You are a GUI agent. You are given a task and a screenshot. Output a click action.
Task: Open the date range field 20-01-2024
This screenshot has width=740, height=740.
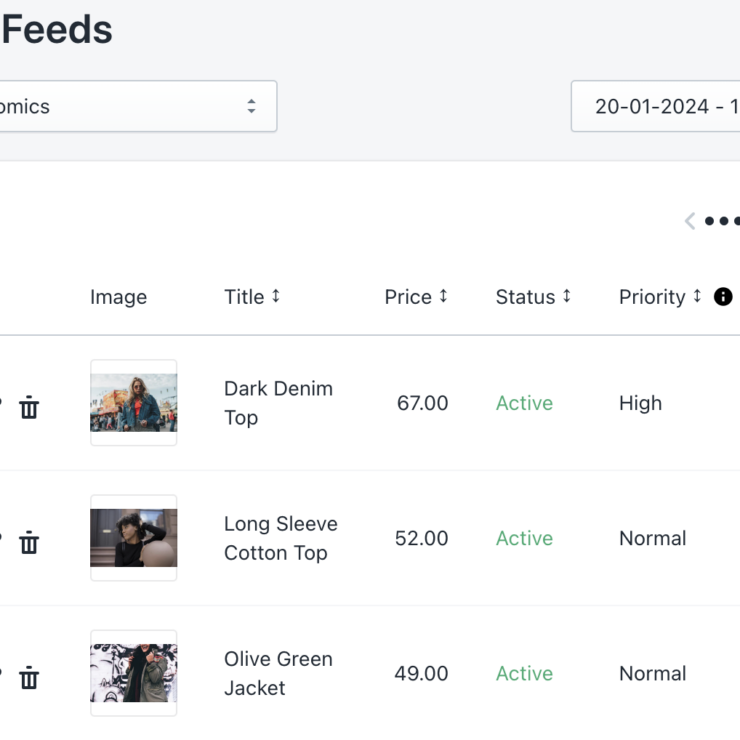pos(656,106)
